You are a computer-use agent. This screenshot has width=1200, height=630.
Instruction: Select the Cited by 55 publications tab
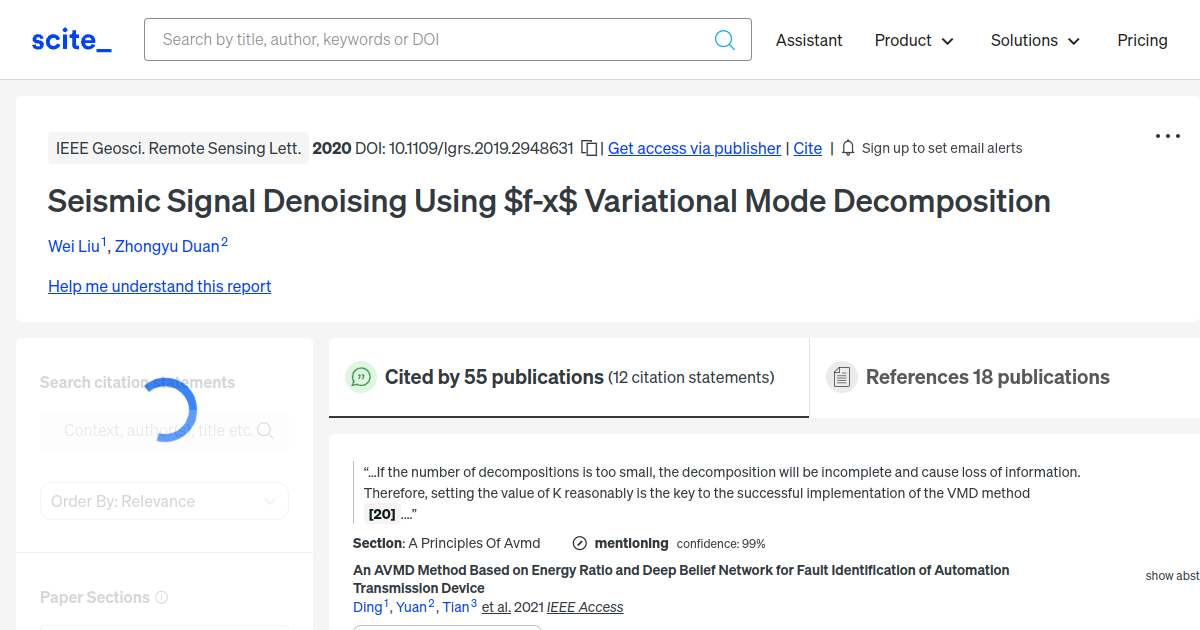(494, 377)
